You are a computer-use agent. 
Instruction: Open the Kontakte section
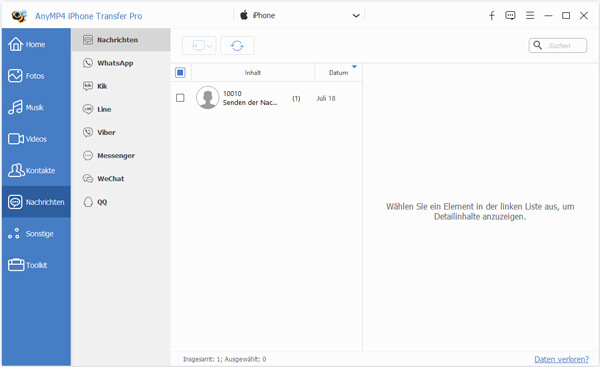(36, 170)
